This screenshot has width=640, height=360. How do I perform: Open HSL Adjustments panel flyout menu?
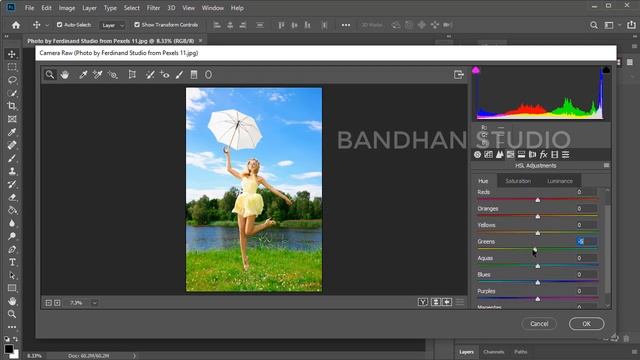point(606,165)
